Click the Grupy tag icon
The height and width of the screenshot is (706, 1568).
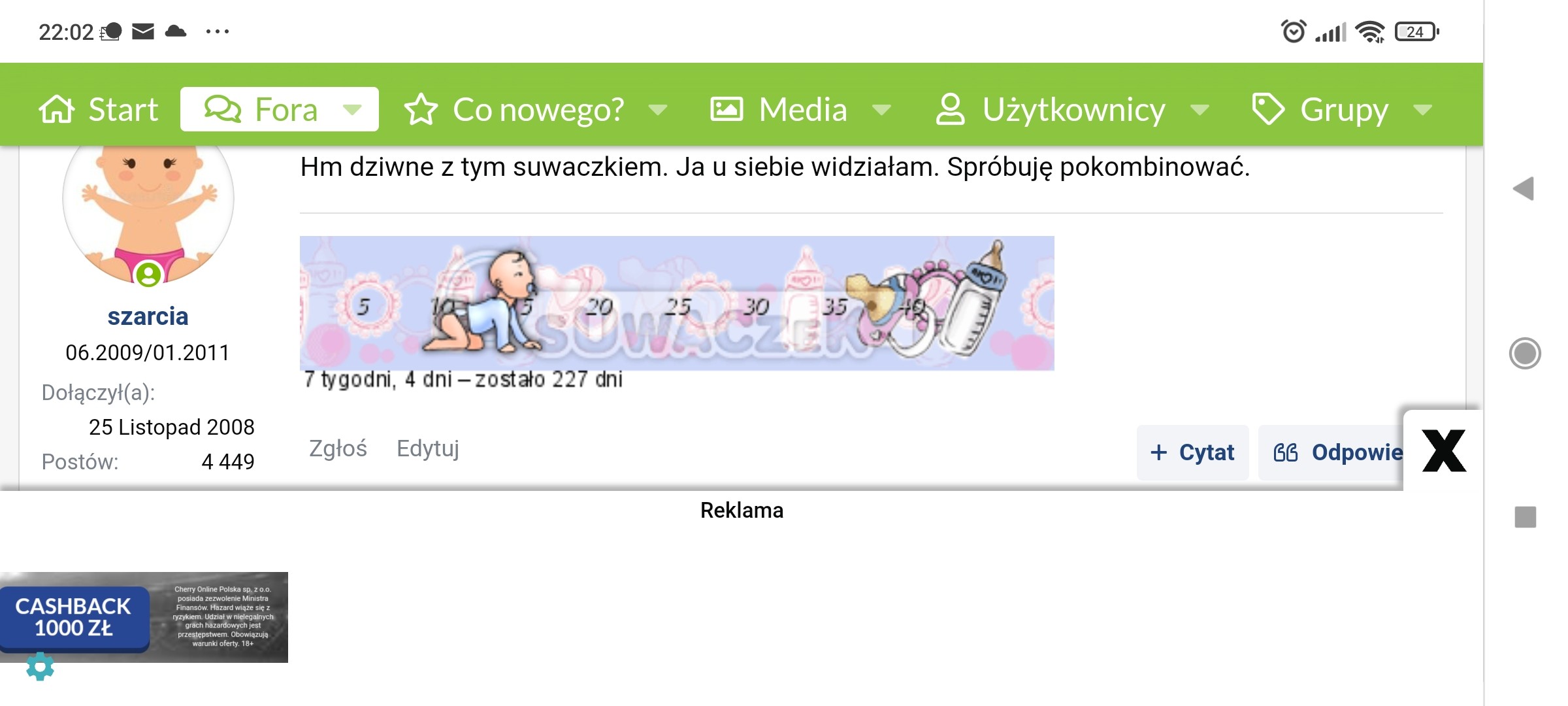pos(1268,109)
